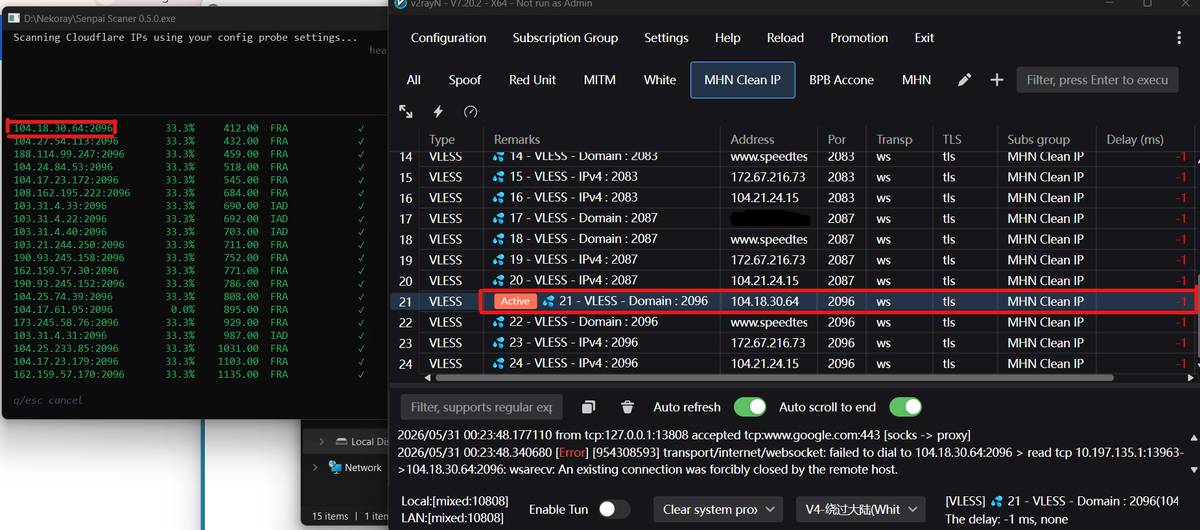The height and width of the screenshot is (530, 1200).
Task: Click the 172.67.216.73 address in row 19
Action: coord(768,260)
